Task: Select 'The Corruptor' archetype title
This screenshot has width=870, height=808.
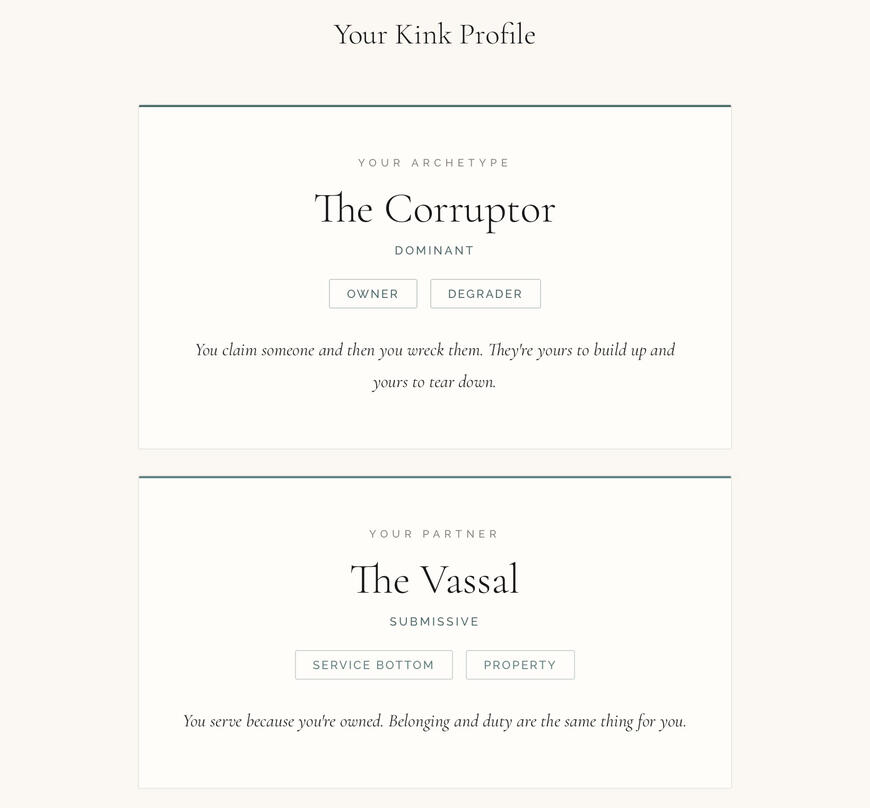Action: point(434,210)
